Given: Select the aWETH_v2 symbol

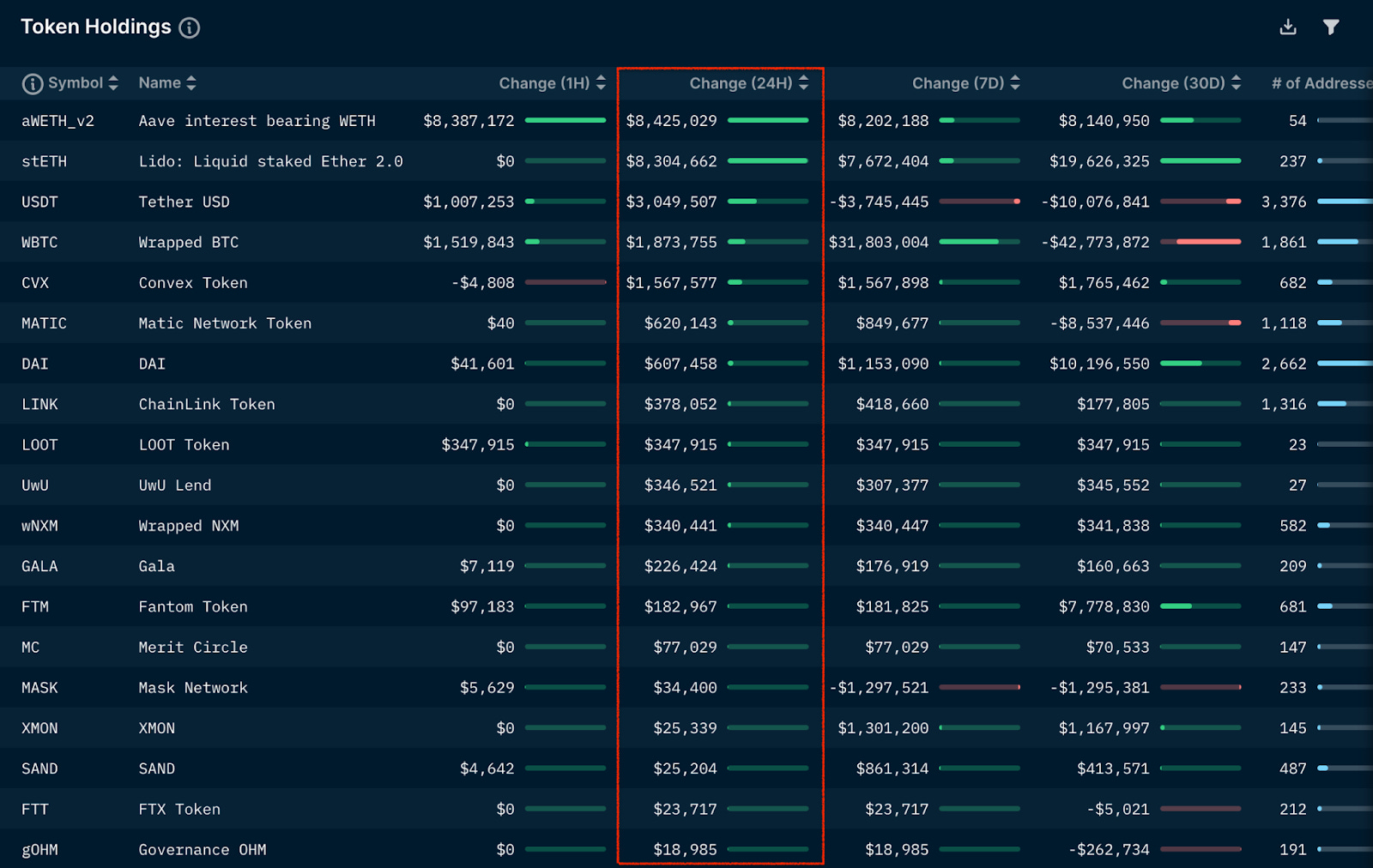Looking at the screenshot, I should pos(57,121).
